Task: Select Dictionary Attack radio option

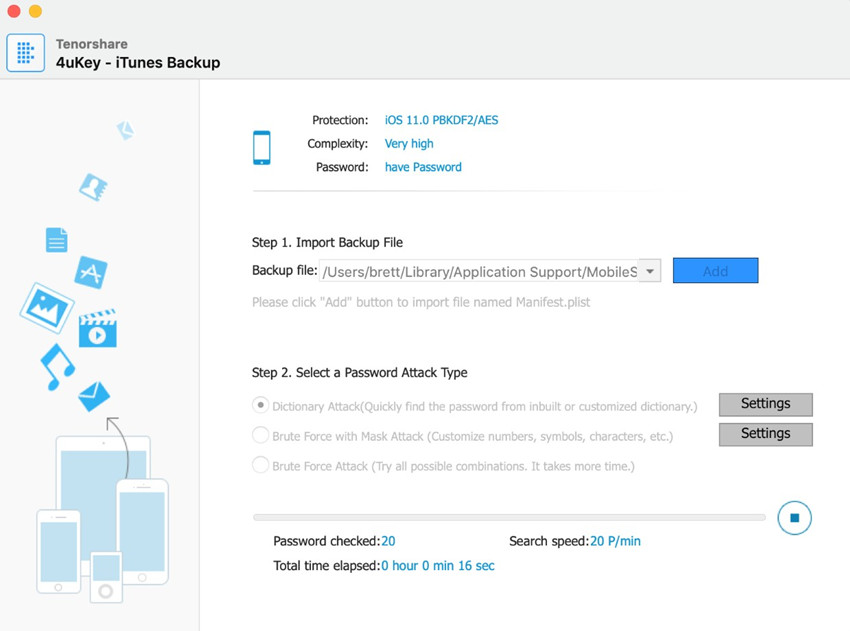Action: click(x=261, y=405)
